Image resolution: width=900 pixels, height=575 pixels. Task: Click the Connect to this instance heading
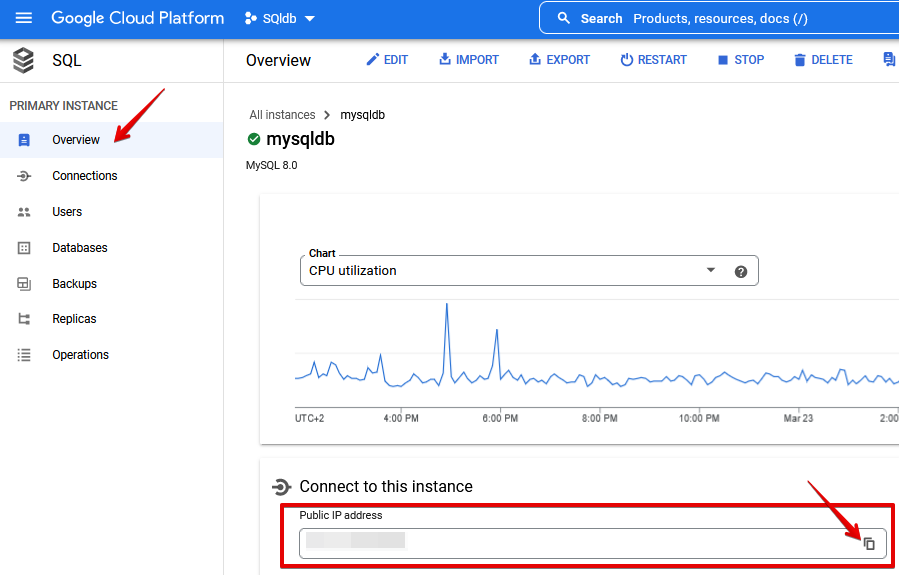point(386,487)
